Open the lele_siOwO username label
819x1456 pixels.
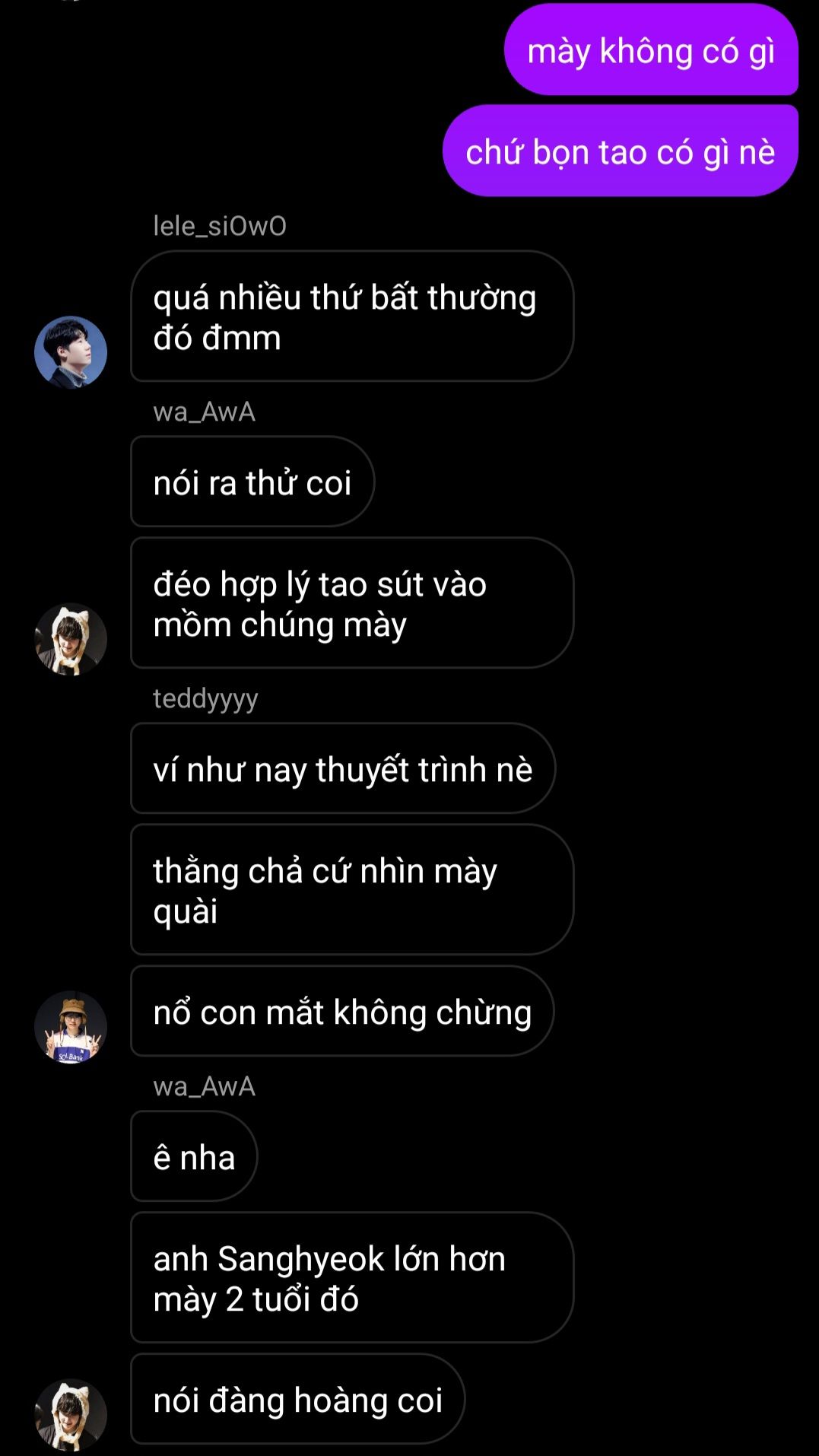coord(220,226)
